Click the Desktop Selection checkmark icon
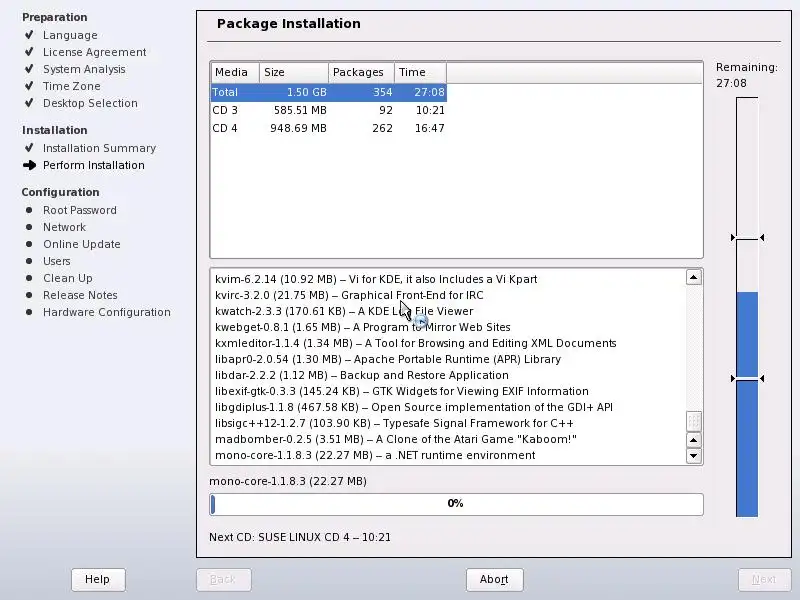The height and width of the screenshot is (600, 800). 29,103
